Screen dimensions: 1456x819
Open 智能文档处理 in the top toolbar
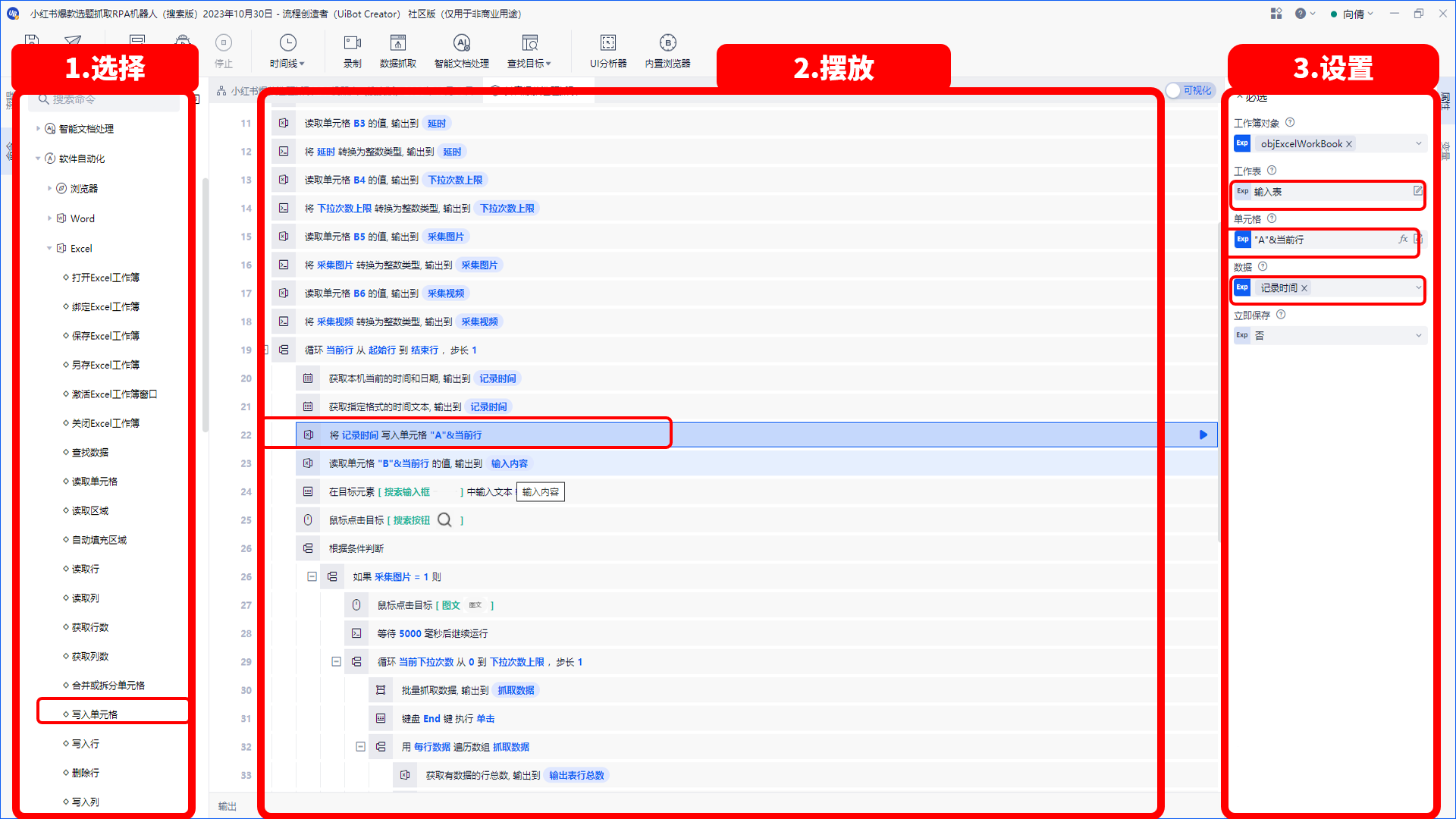click(x=462, y=50)
